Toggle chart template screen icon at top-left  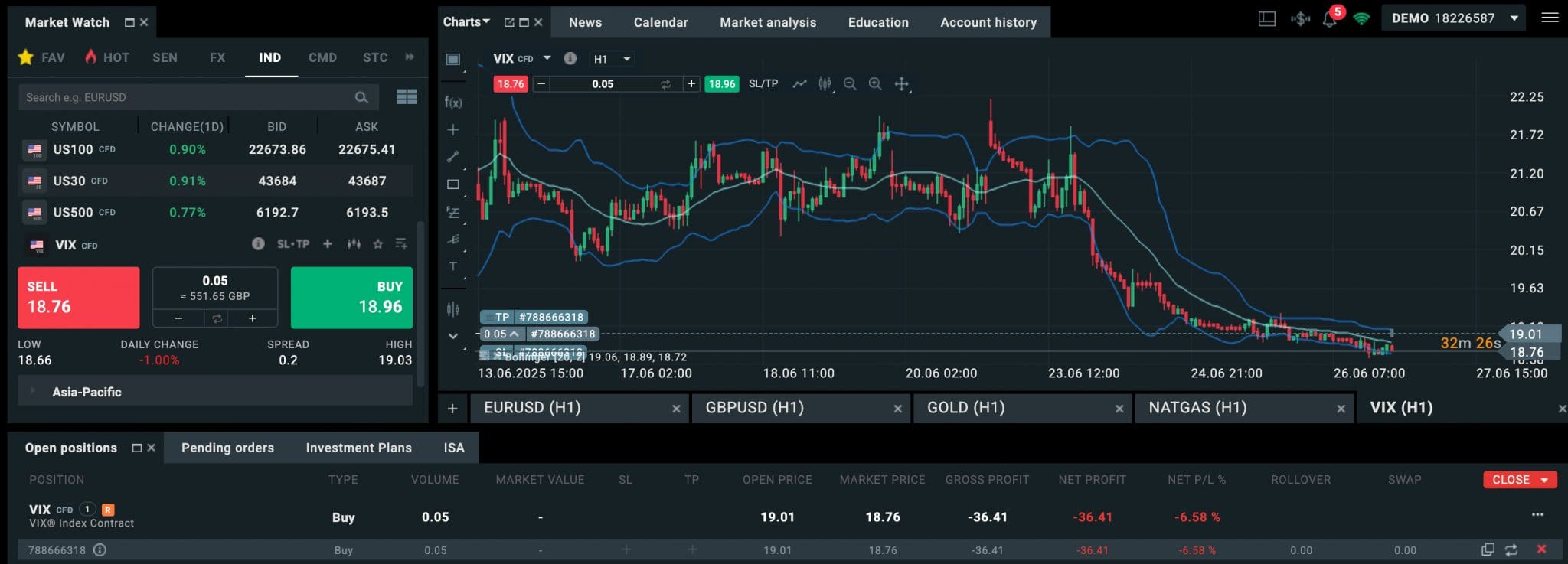click(453, 59)
